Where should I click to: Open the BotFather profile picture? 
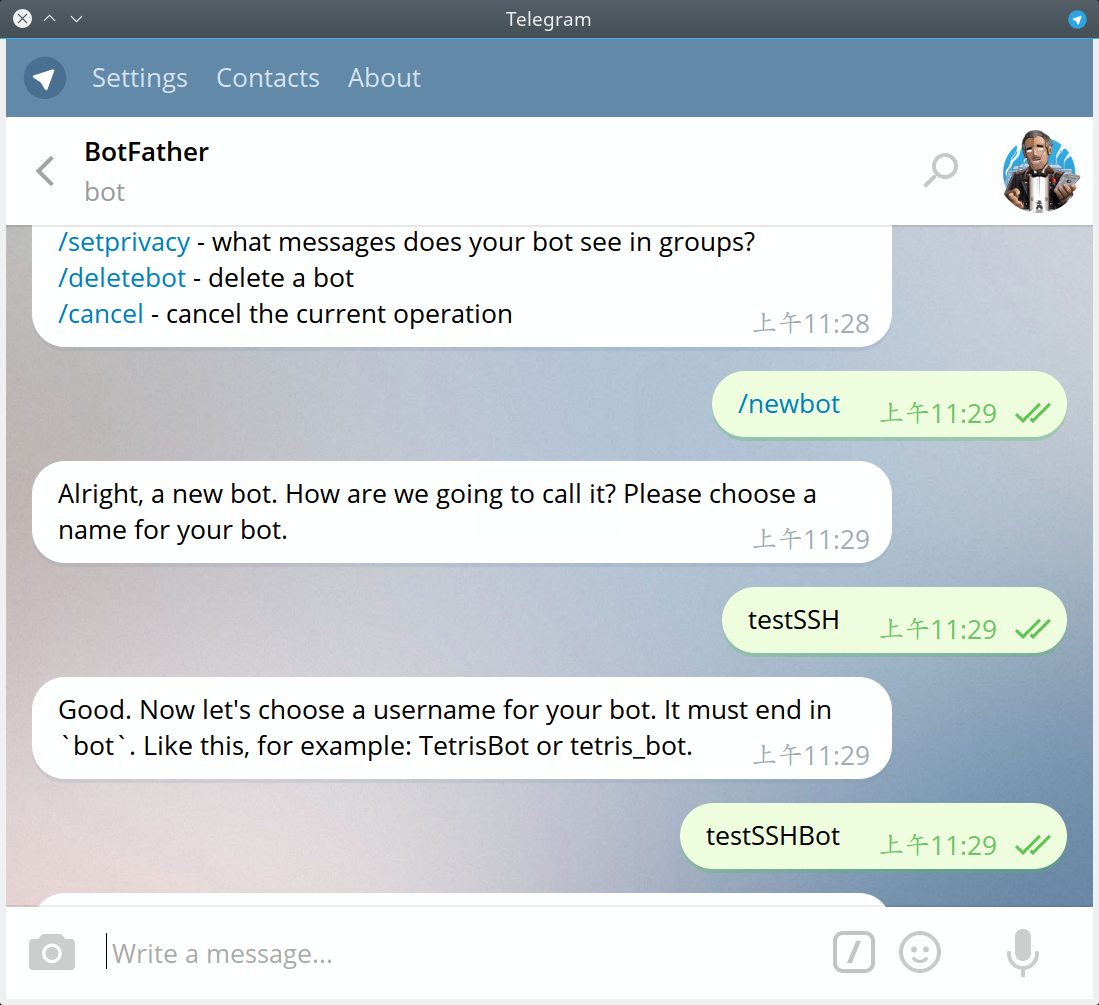pyautogui.click(x=1040, y=170)
